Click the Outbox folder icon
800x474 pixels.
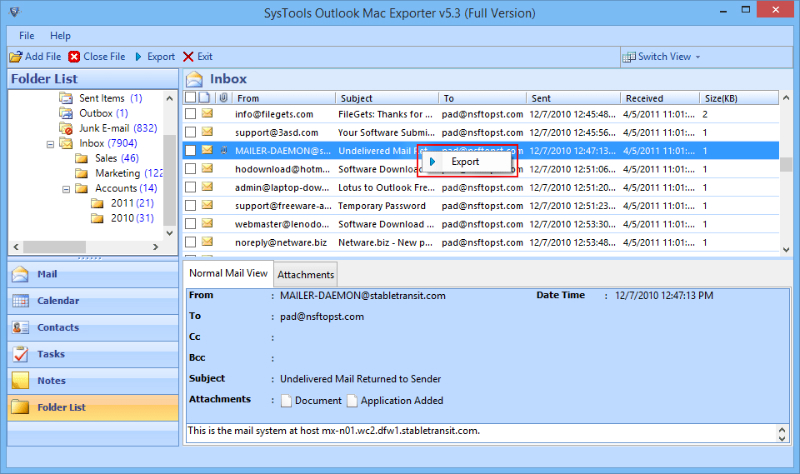click(x=66, y=113)
